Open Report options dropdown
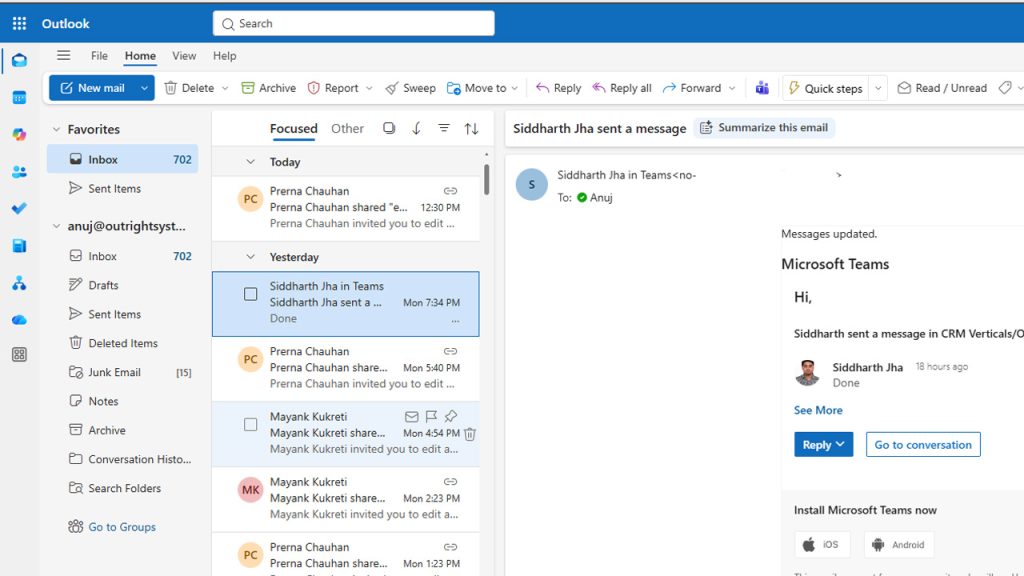The image size is (1024, 576). [x=369, y=88]
